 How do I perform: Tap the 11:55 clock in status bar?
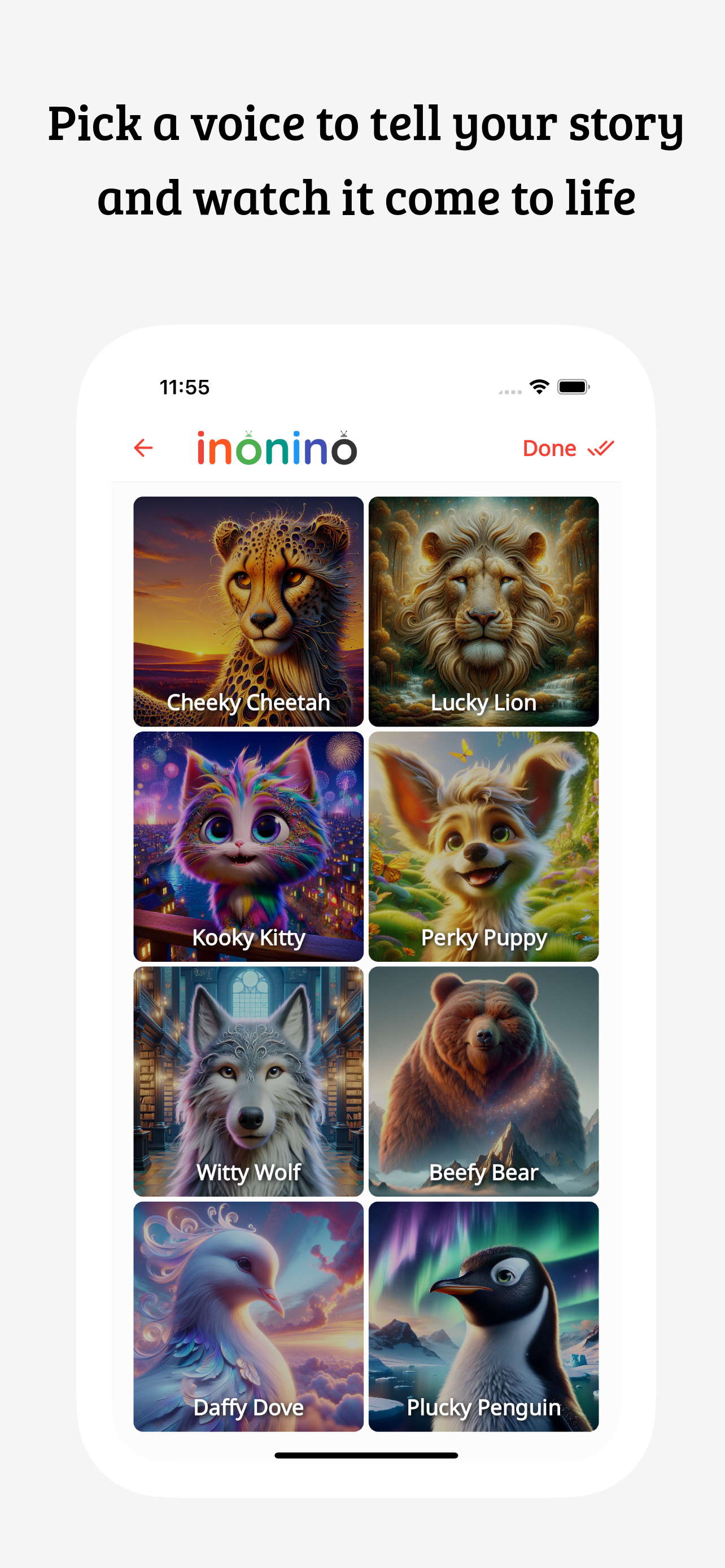(185, 387)
